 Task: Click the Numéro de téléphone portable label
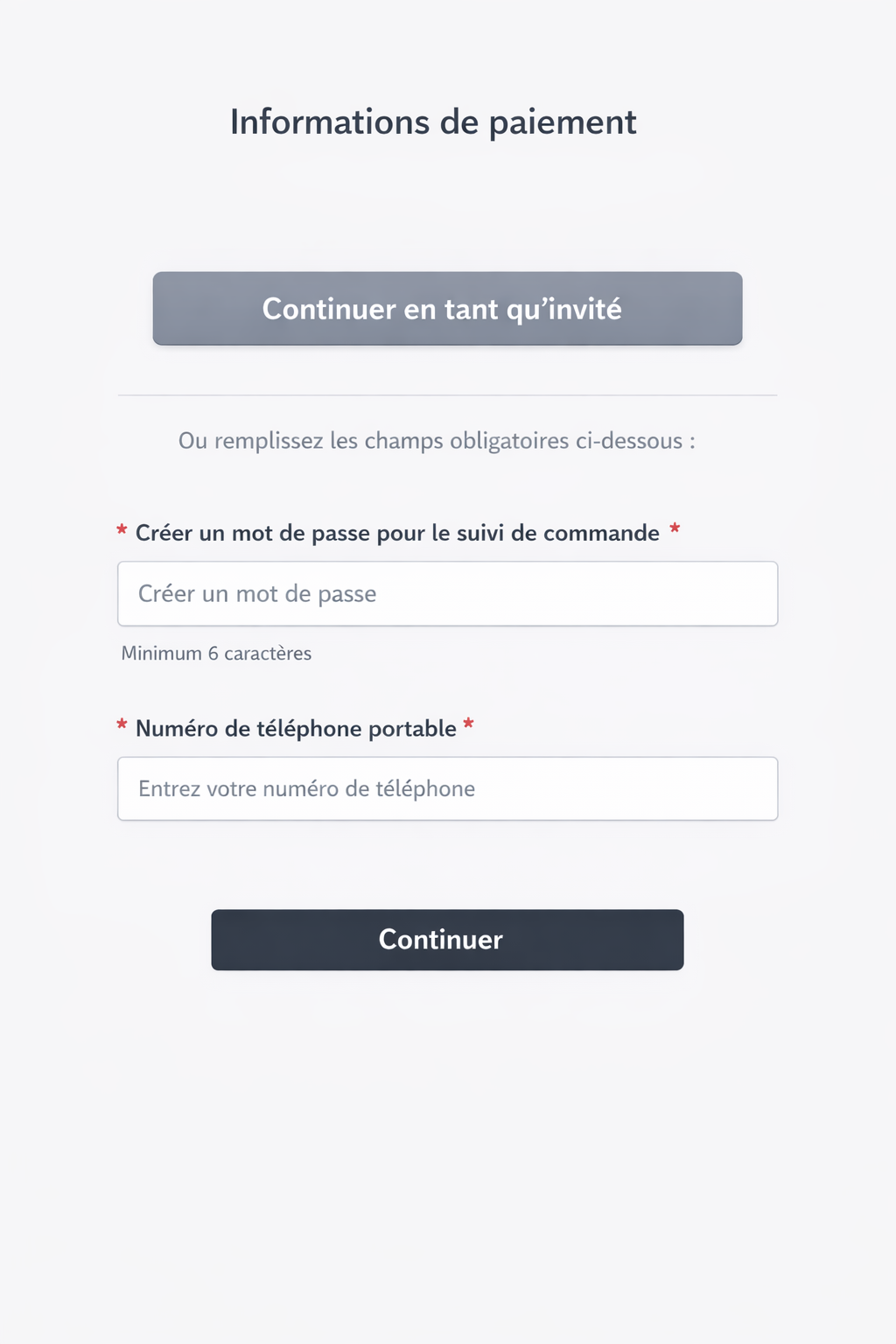(296, 729)
